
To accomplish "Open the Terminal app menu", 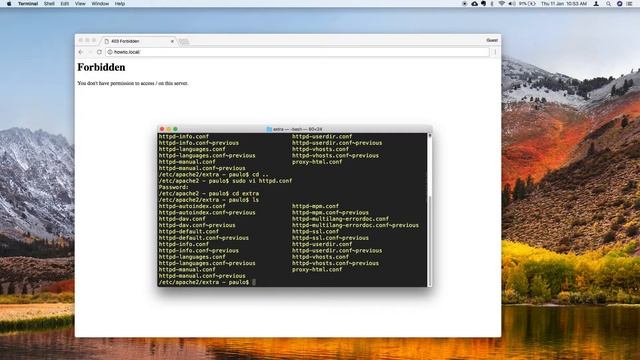I will coord(28,4).
